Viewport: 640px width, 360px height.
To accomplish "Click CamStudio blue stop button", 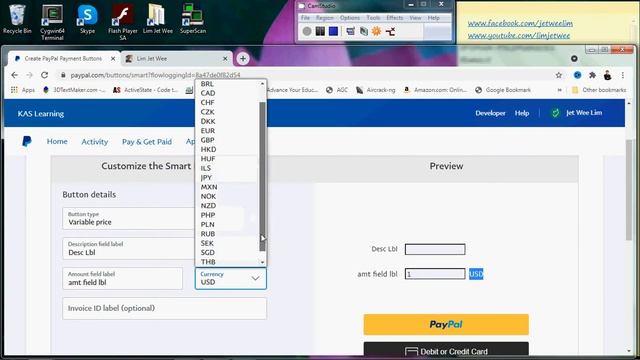I will 333,31.
